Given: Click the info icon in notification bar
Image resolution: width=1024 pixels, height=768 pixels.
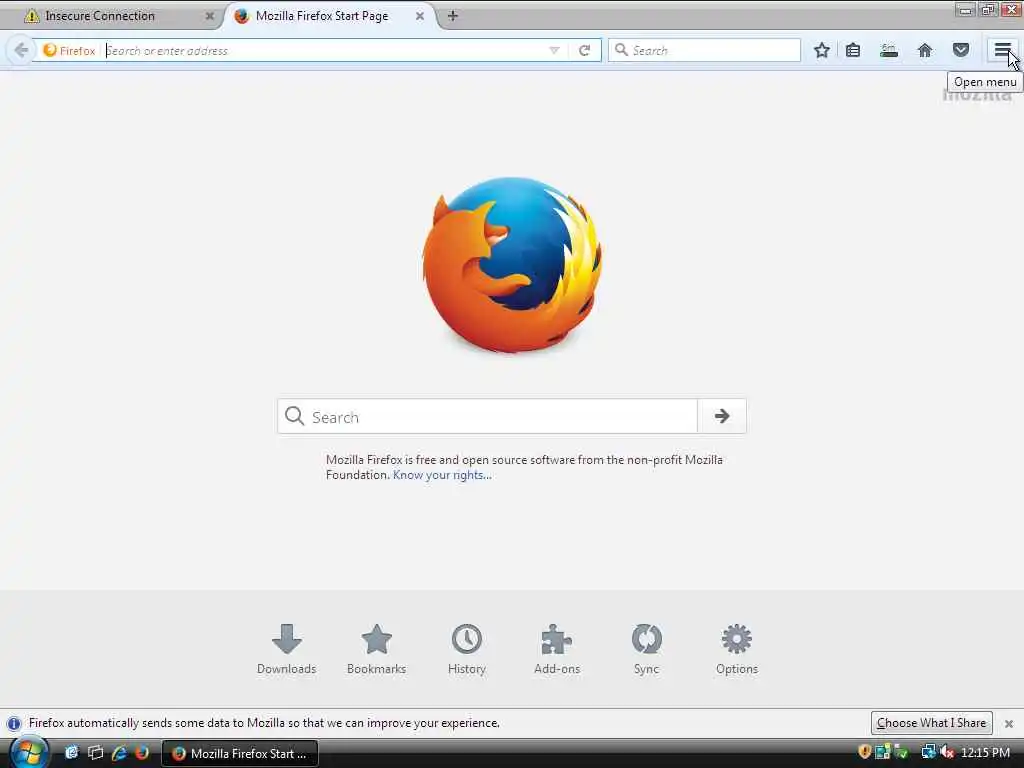Looking at the screenshot, I should (14, 724).
